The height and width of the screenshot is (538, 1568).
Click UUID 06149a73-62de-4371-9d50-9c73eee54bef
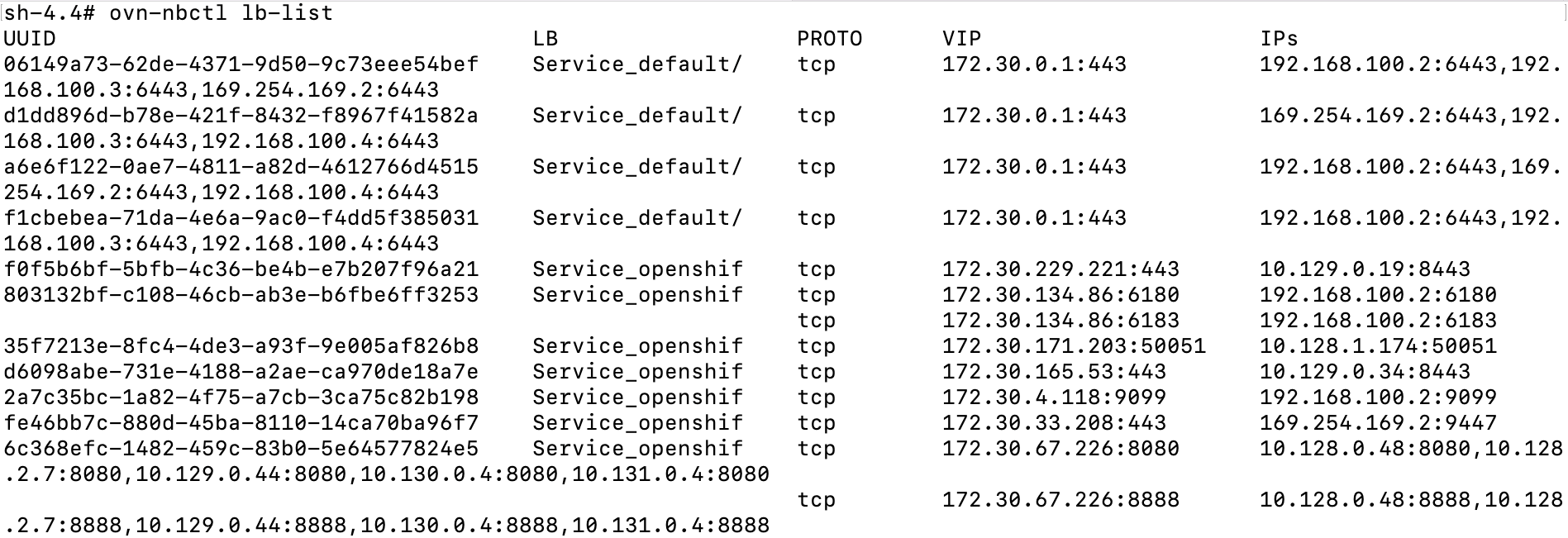point(241,64)
